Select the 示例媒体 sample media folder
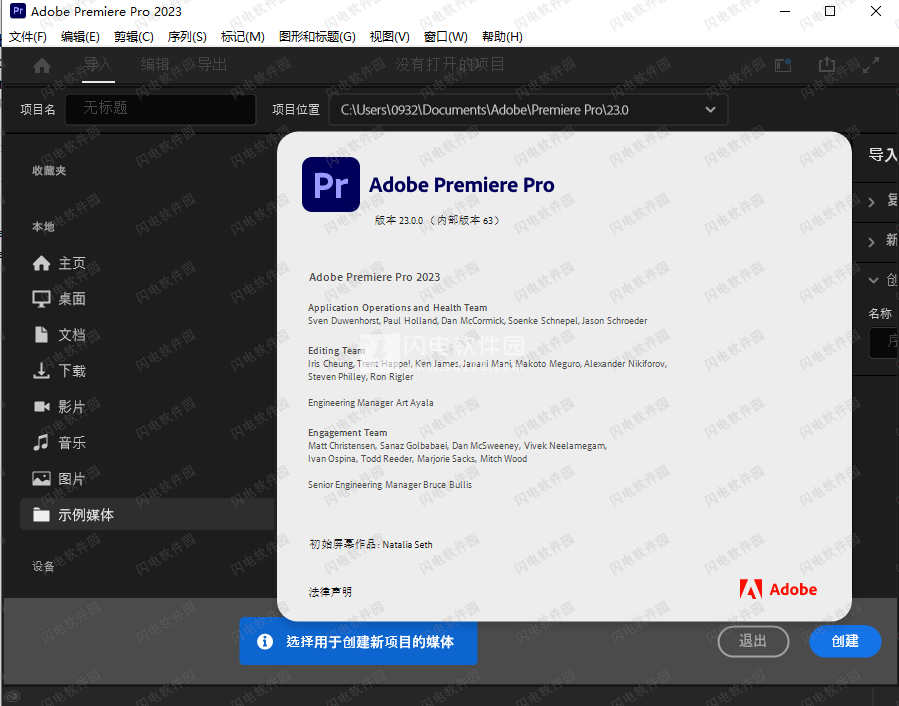 pos(148,514)
